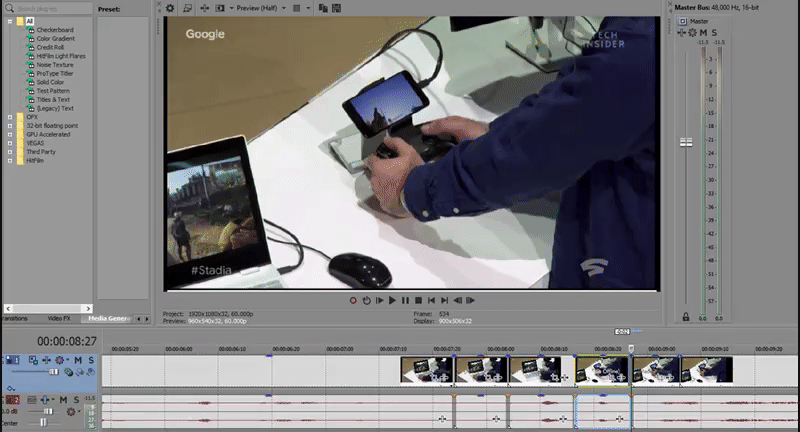The height and width of the screenshot is (432, 800).
Task: Expand the VEGAS folder
Action: 10,143
